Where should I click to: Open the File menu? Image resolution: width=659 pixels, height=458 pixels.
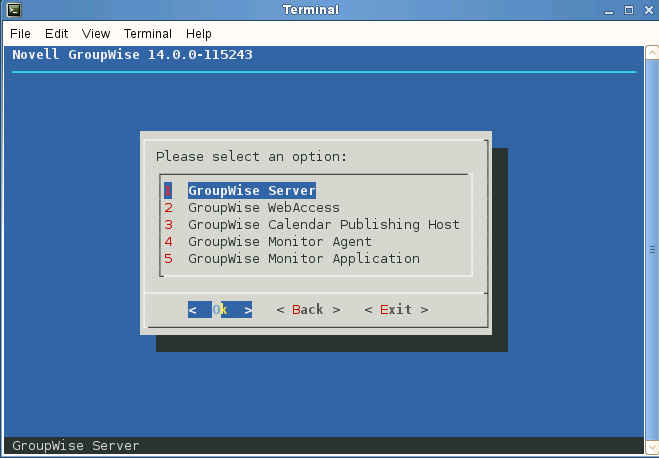[20, 34]
